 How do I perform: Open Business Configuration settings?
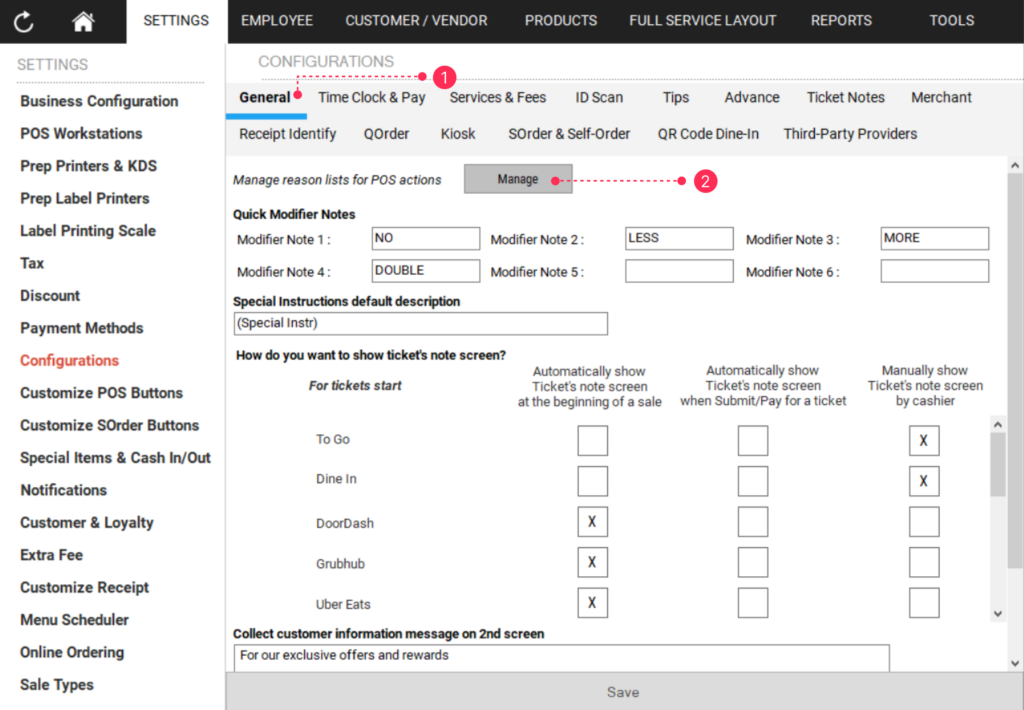tap(99, 101)
